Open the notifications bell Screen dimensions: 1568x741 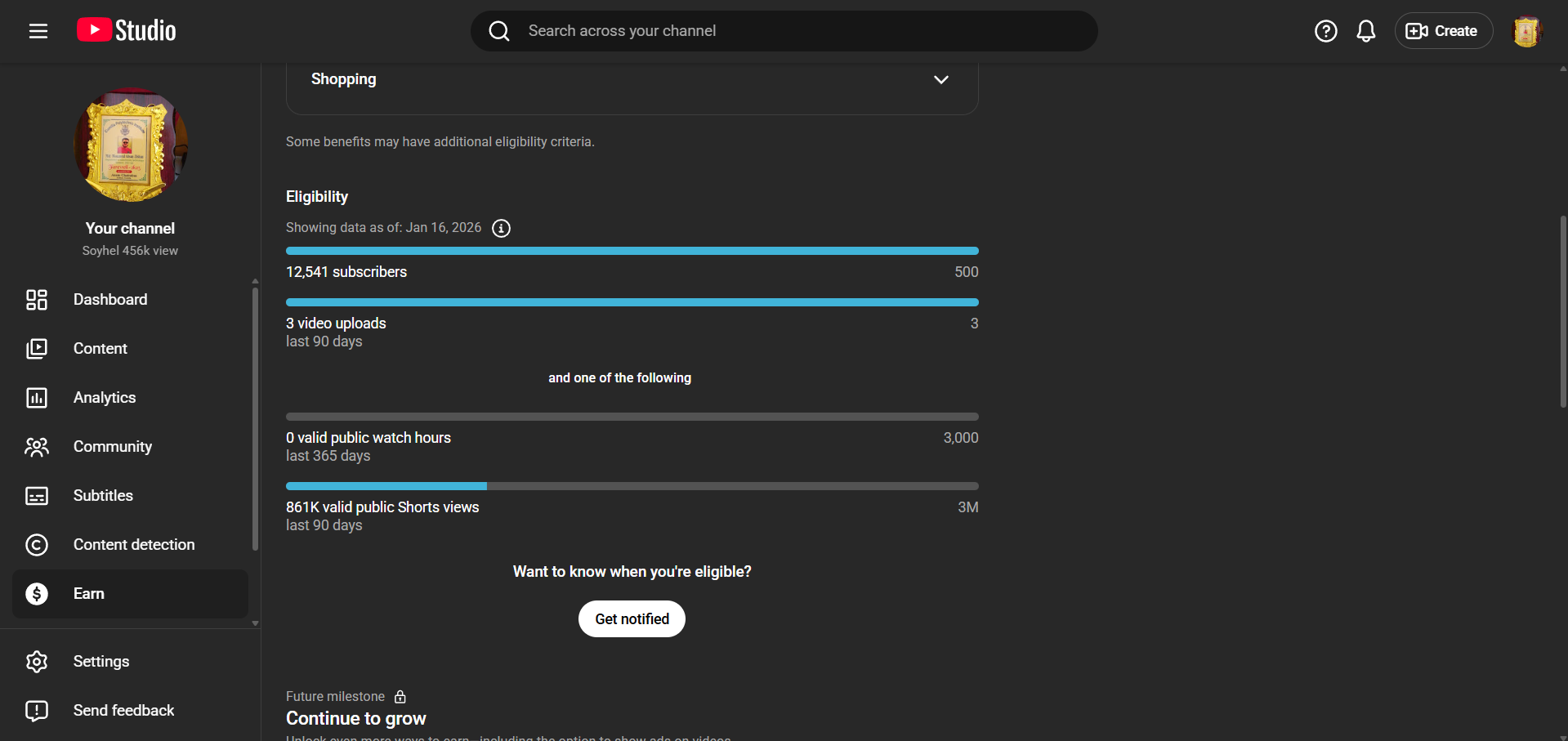(1365, 31)
